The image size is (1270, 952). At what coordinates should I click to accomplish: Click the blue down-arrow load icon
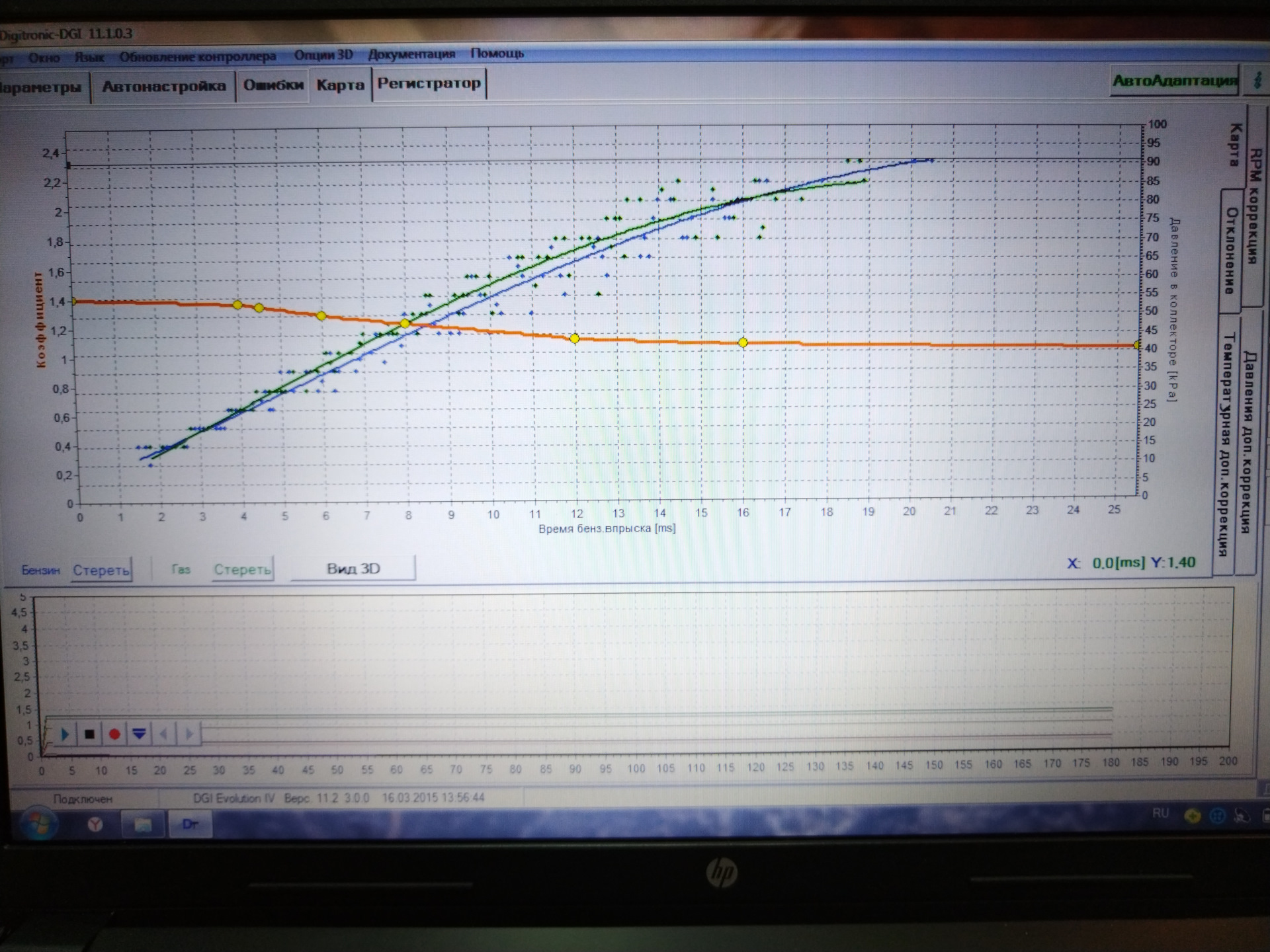click(139, 734)
